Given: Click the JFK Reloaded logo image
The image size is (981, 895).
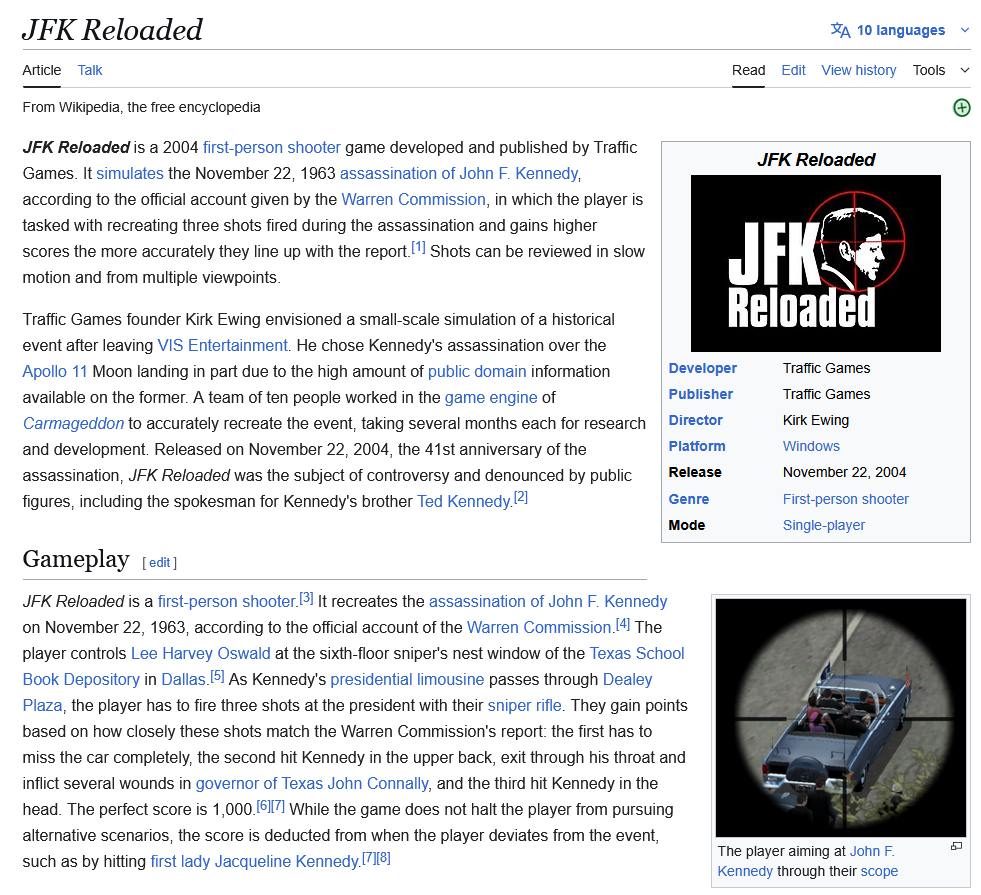Looking at the screenshot, I should click(x=815, y=263).
